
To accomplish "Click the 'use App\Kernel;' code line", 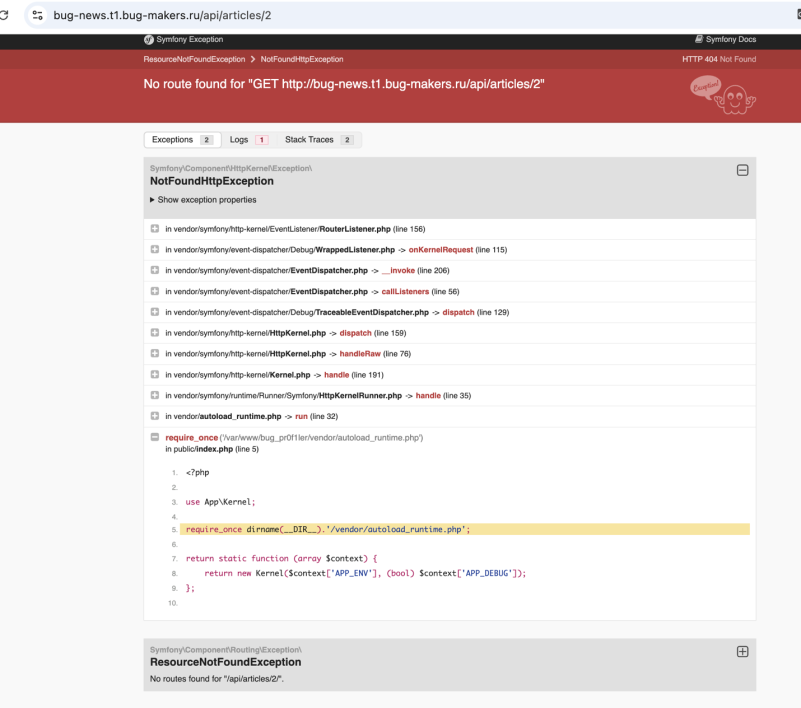I will [x=220, y=502].
